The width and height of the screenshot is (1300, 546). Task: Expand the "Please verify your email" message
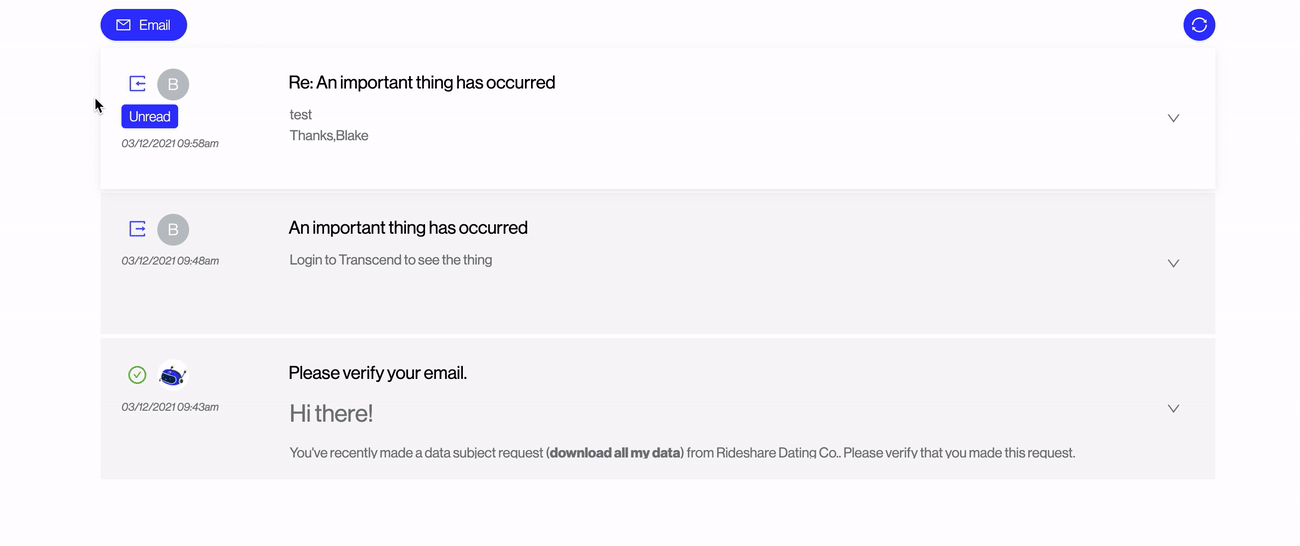coord(1174,408)
